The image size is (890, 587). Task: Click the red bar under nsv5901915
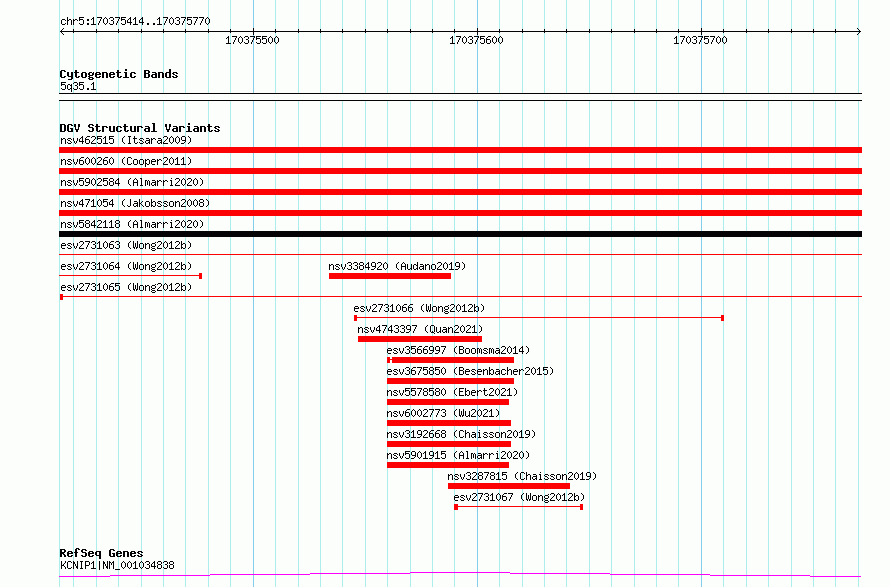tap(448, 465)
